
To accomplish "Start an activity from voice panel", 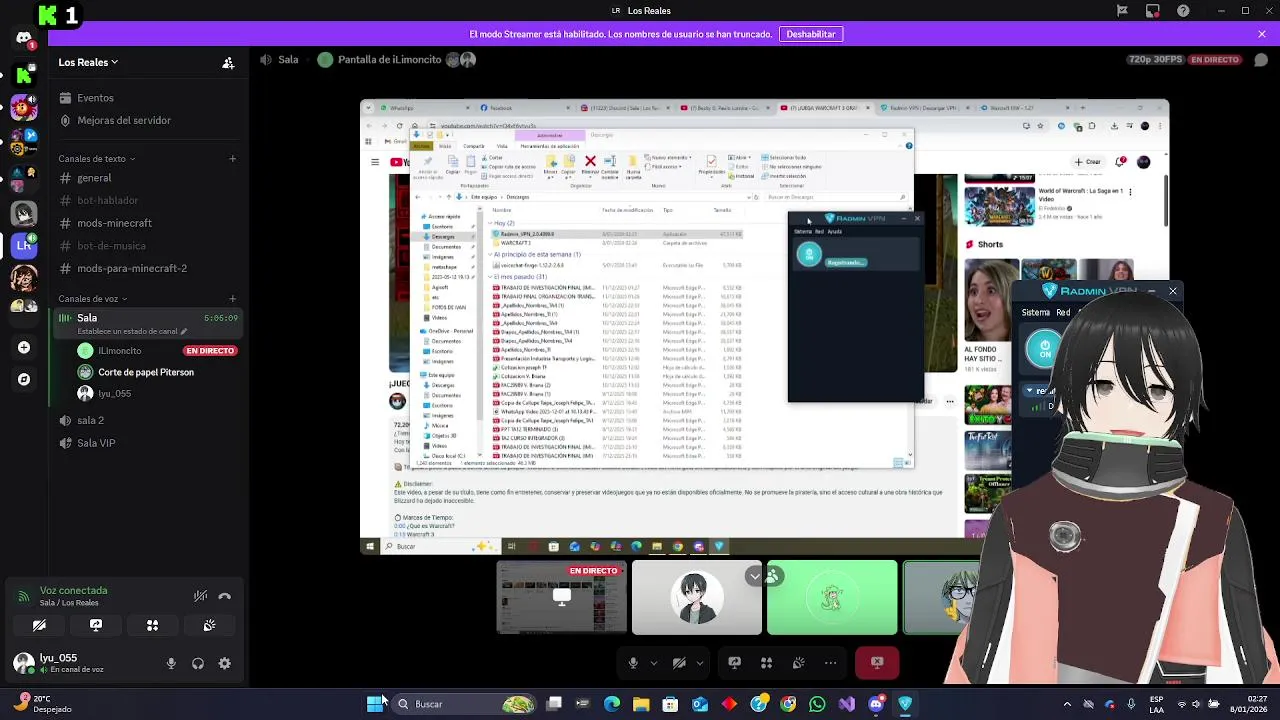I will point(153,625).
